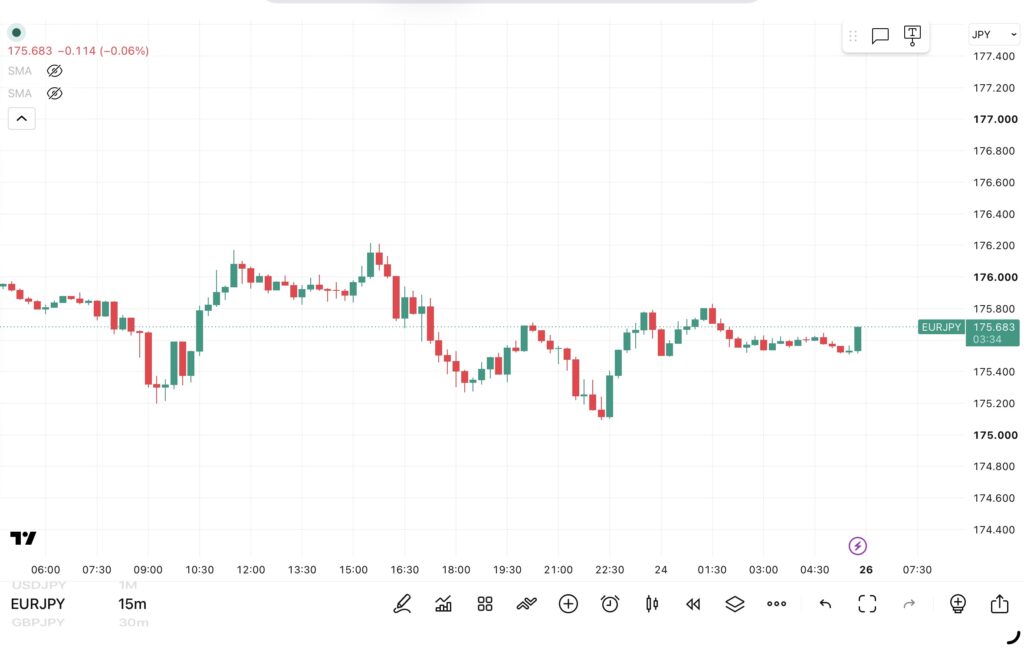The height and width of the screenshot is (648, 1024).
Task: Click the 175.000 price axis label
Action: 995,435
